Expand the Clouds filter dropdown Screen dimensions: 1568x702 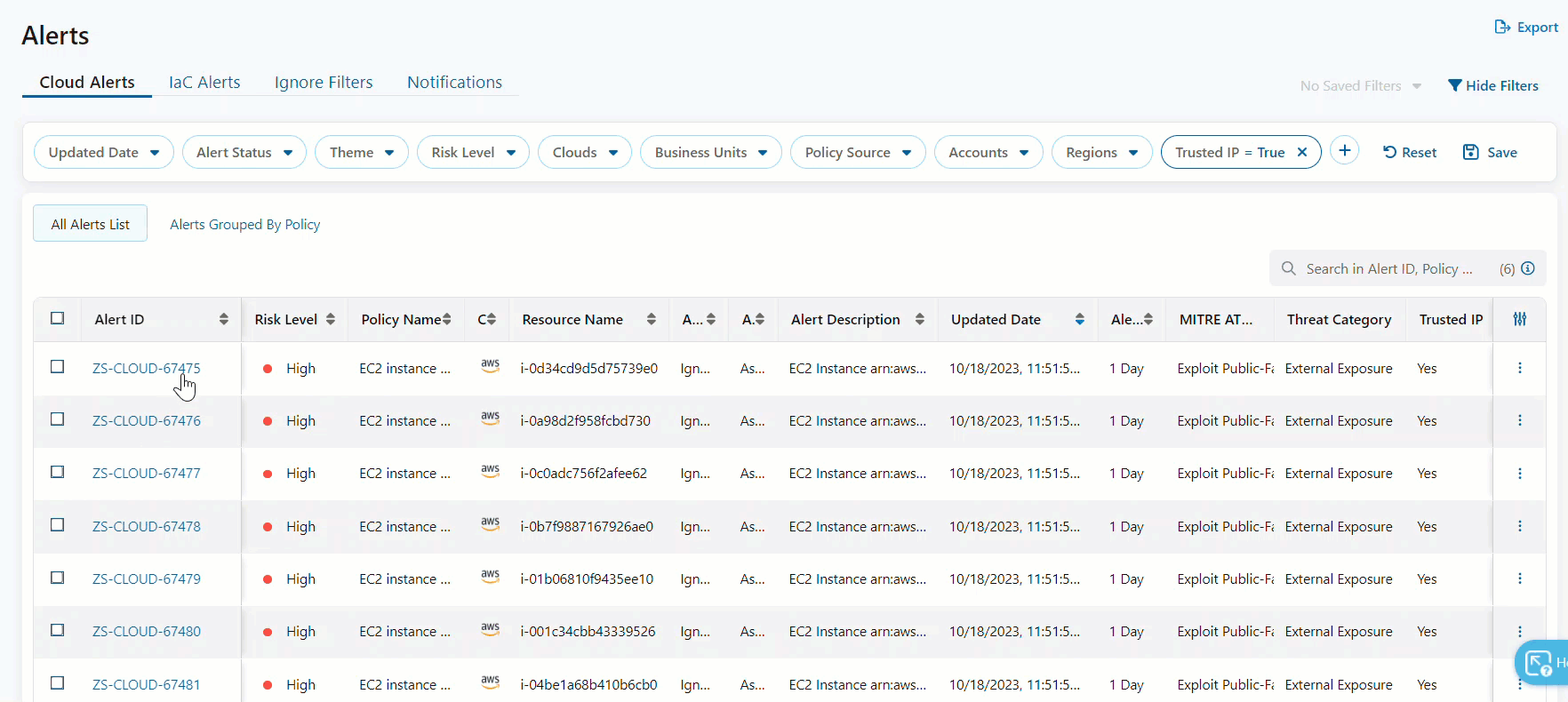tap(585, 152)
